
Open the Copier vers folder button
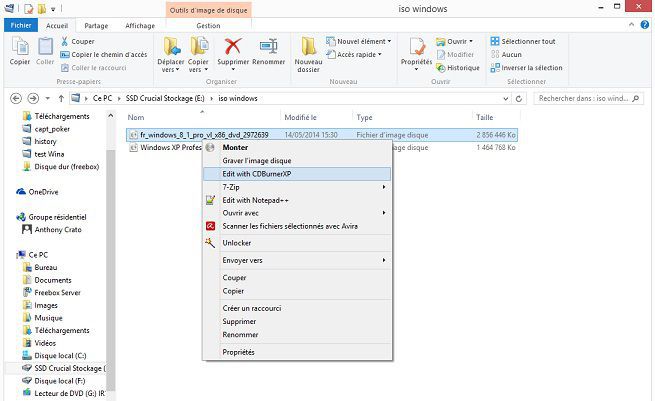198,54
